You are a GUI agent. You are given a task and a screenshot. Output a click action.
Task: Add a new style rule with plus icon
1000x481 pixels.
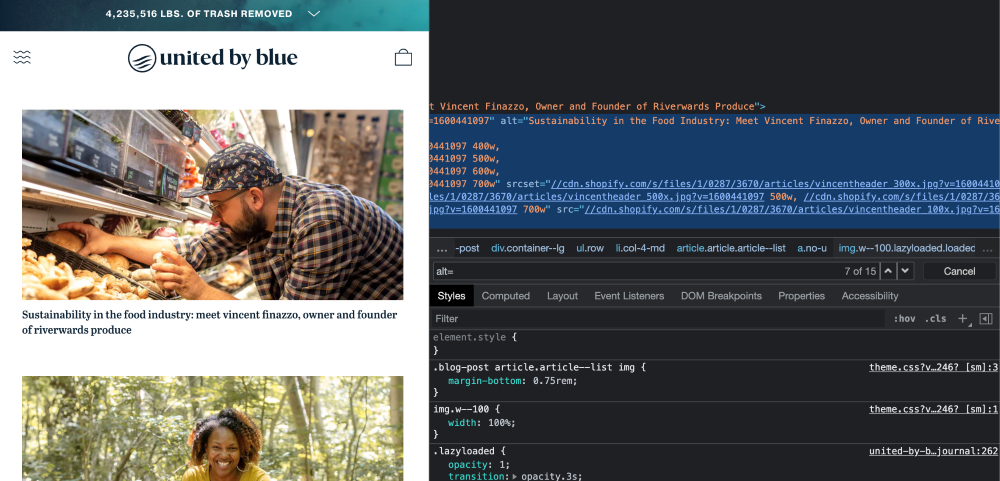(x=963, y=318)
